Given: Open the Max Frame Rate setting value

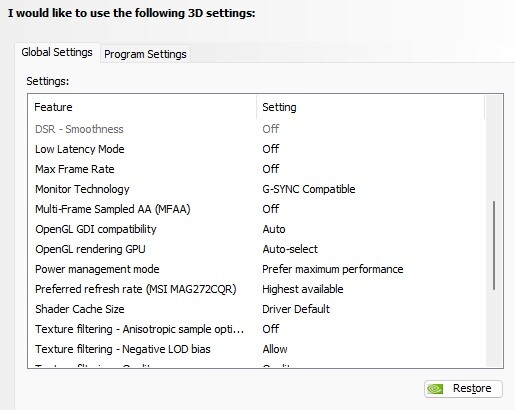Looking at the screenshot, I should (x=271, y=169).
